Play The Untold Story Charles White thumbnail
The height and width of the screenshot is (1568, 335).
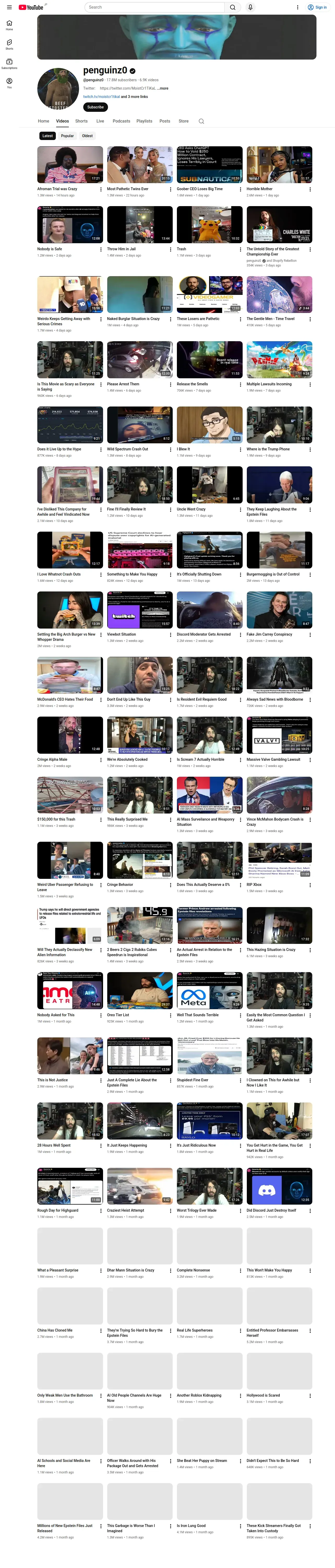pos(280,225)
